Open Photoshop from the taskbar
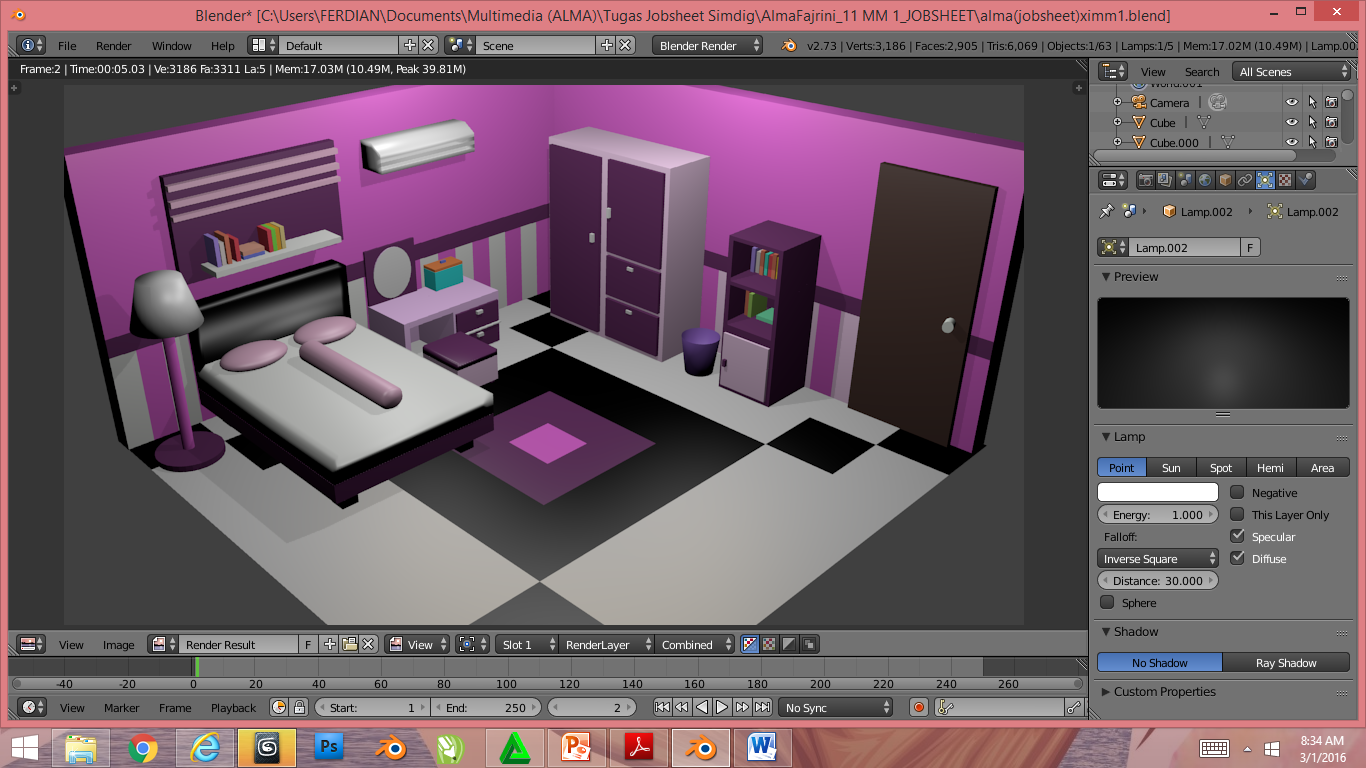Screen dimensions: 1366x768 [329, 747]
